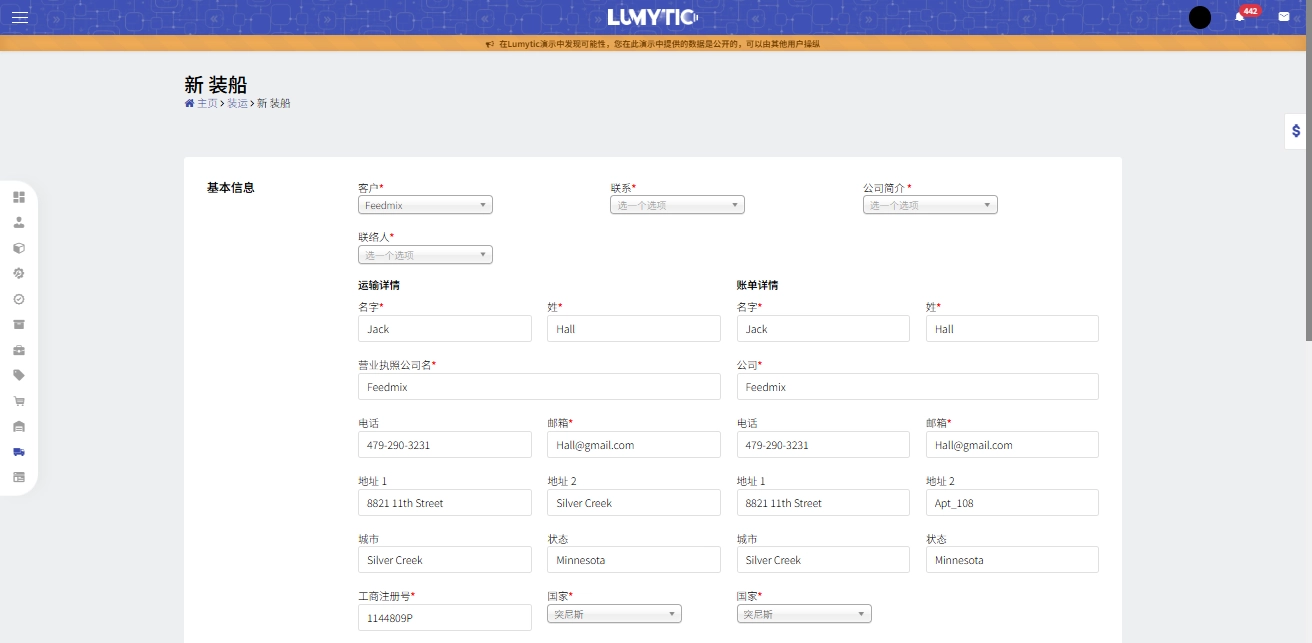Click the briefcase icon in sidebar
Image resolution: width=1312 pixels, height=643 pixels.
coord(19,350)
